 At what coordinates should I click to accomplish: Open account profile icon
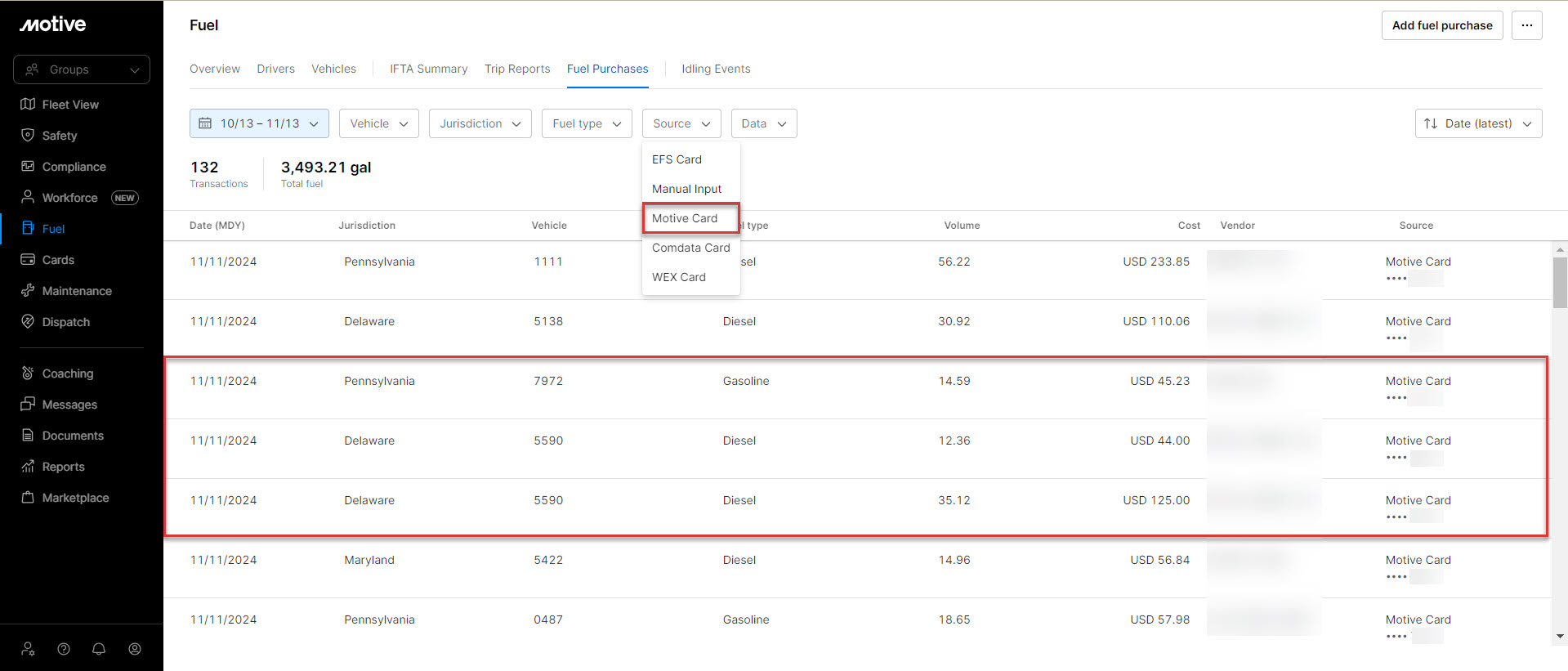135,649
